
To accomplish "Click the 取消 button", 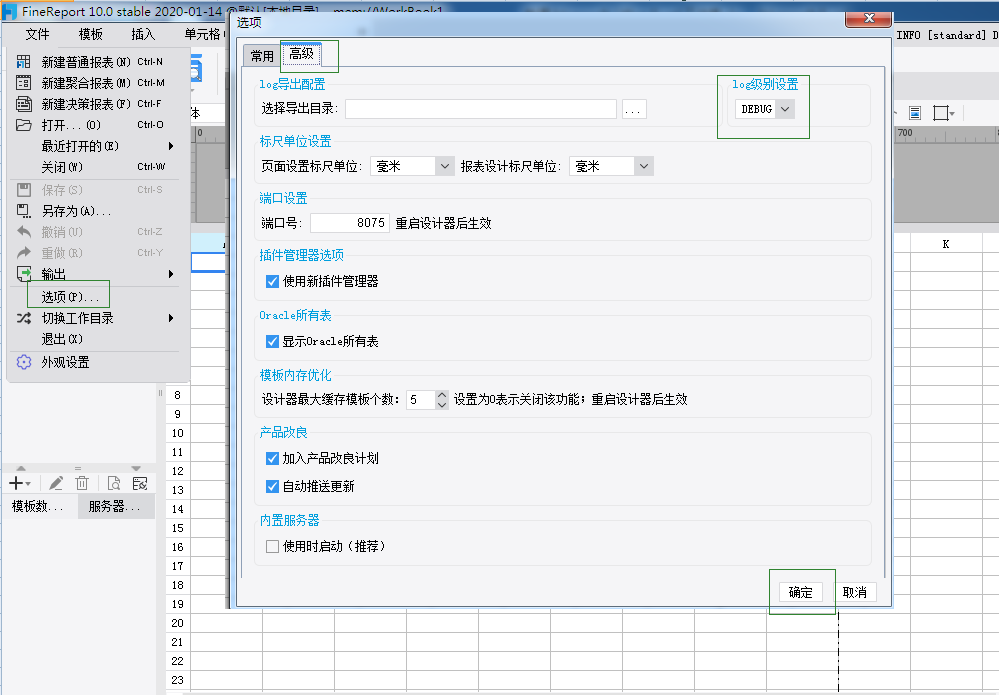I will pyautogui.click(x=854, y=592).
